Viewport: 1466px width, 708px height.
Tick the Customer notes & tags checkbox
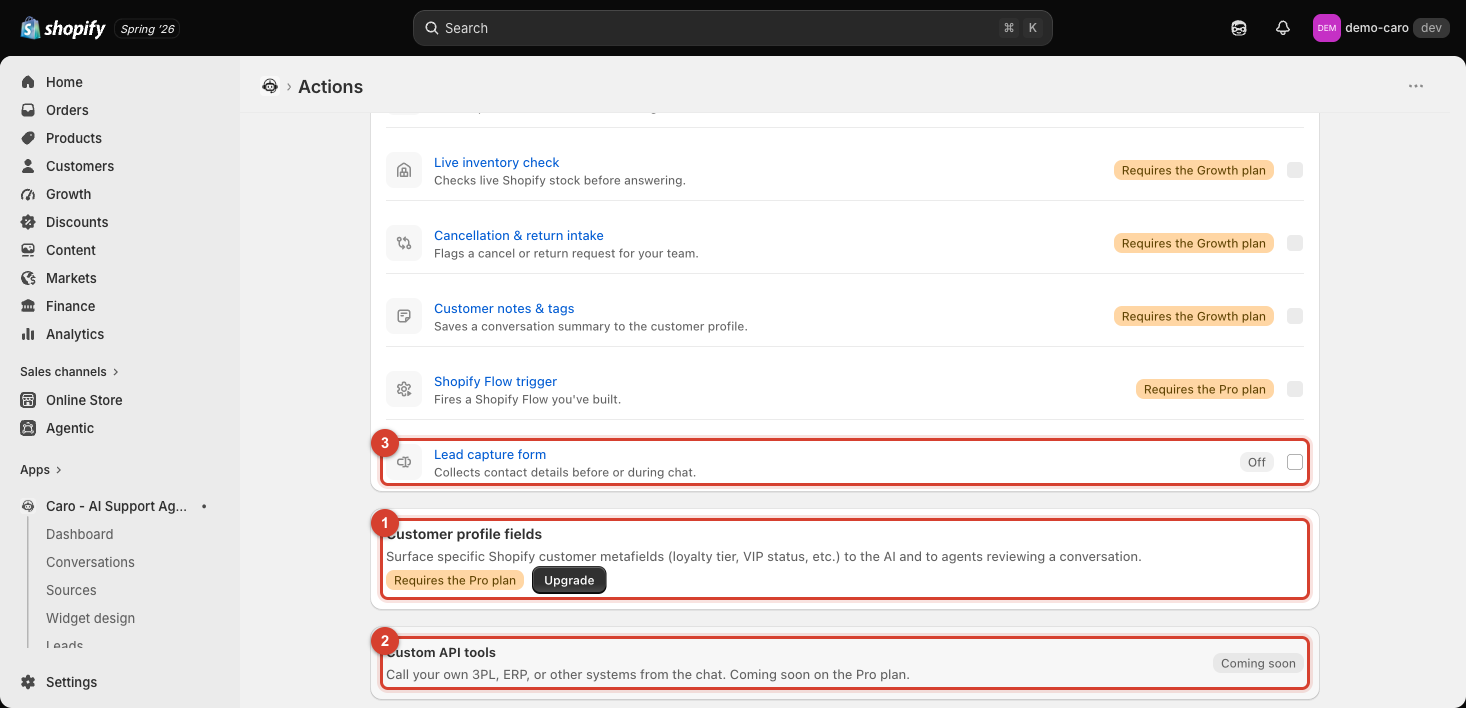1295,316
